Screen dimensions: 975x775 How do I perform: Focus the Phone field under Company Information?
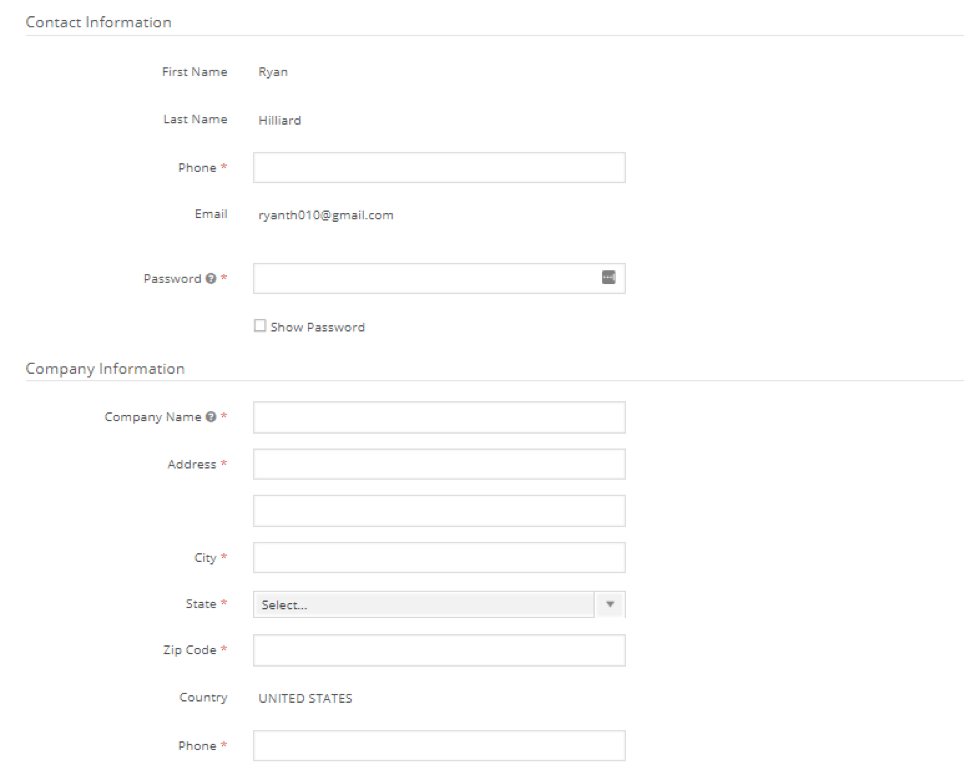tap(439, 746)
